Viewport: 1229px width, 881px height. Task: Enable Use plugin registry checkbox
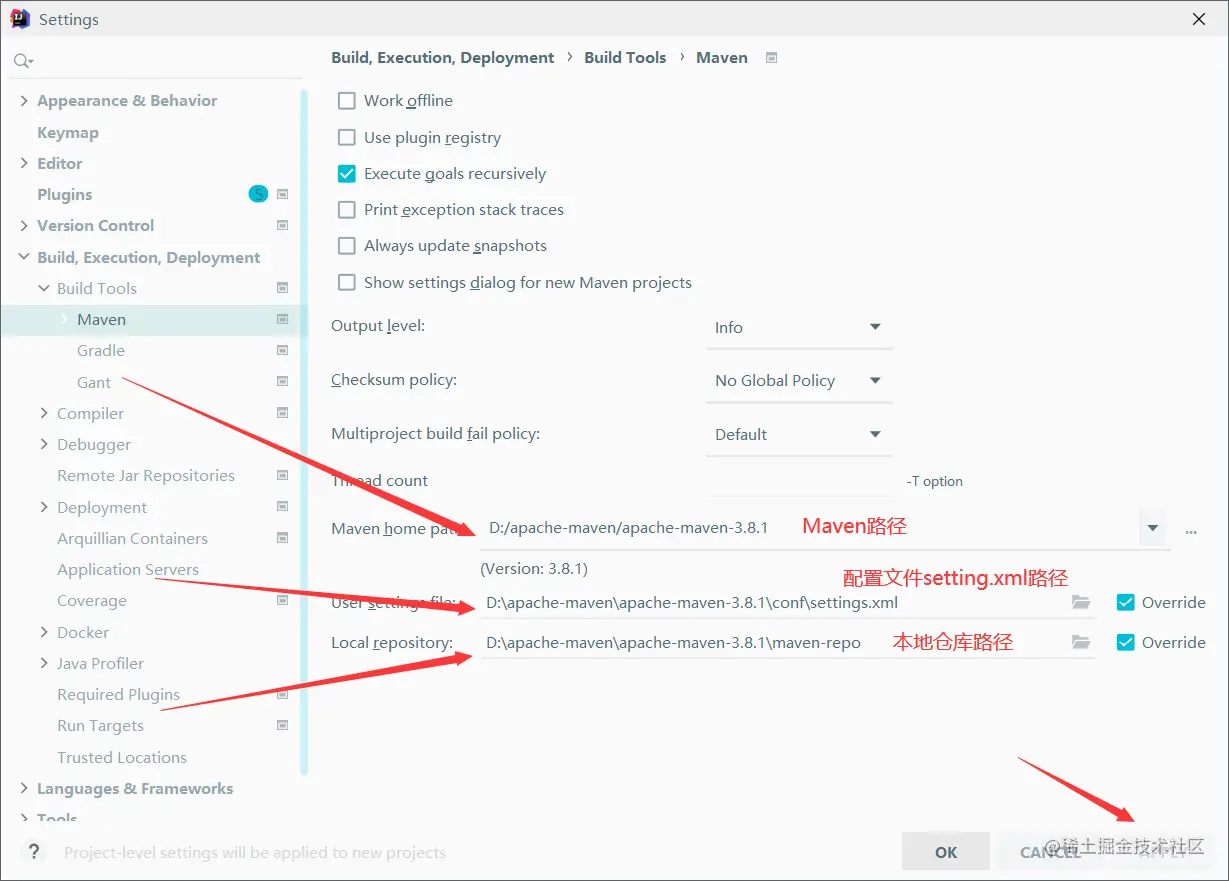[347, 137]
